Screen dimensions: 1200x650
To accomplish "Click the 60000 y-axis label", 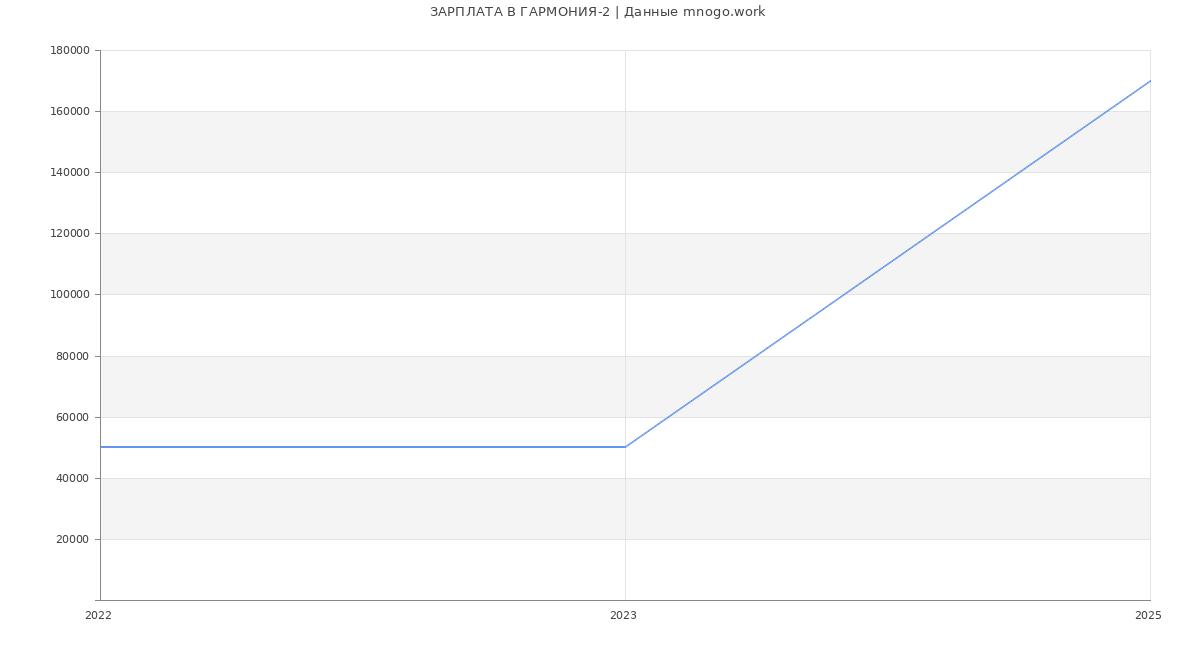I will [73, 417].
